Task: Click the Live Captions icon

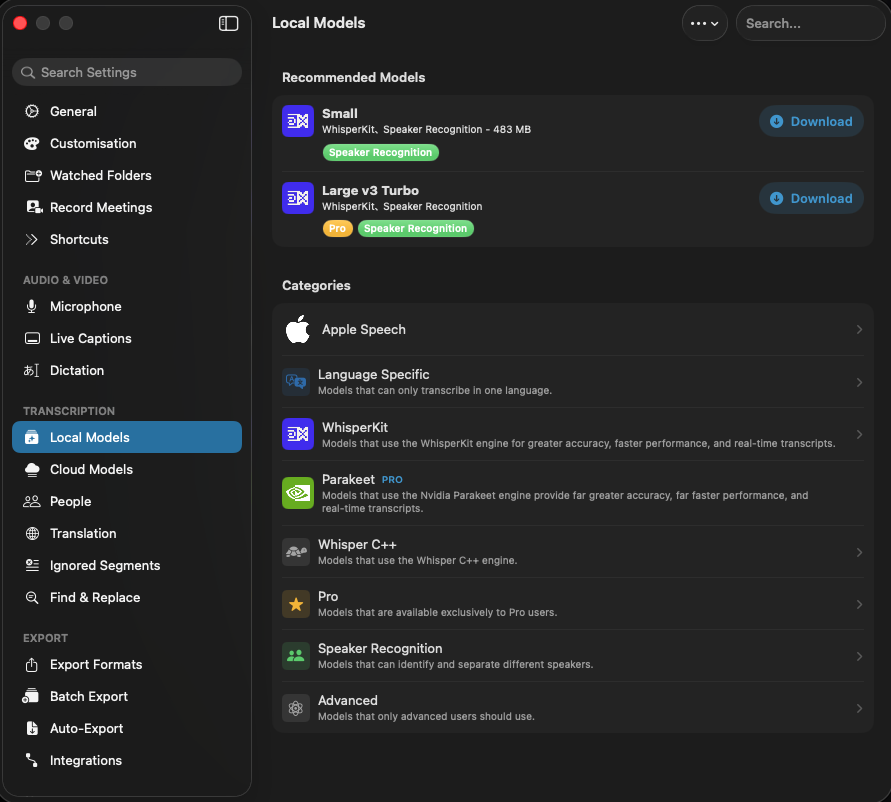Action: 32,338
